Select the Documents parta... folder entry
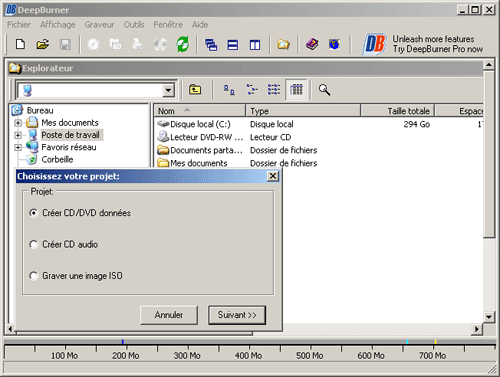 [200, 150]
